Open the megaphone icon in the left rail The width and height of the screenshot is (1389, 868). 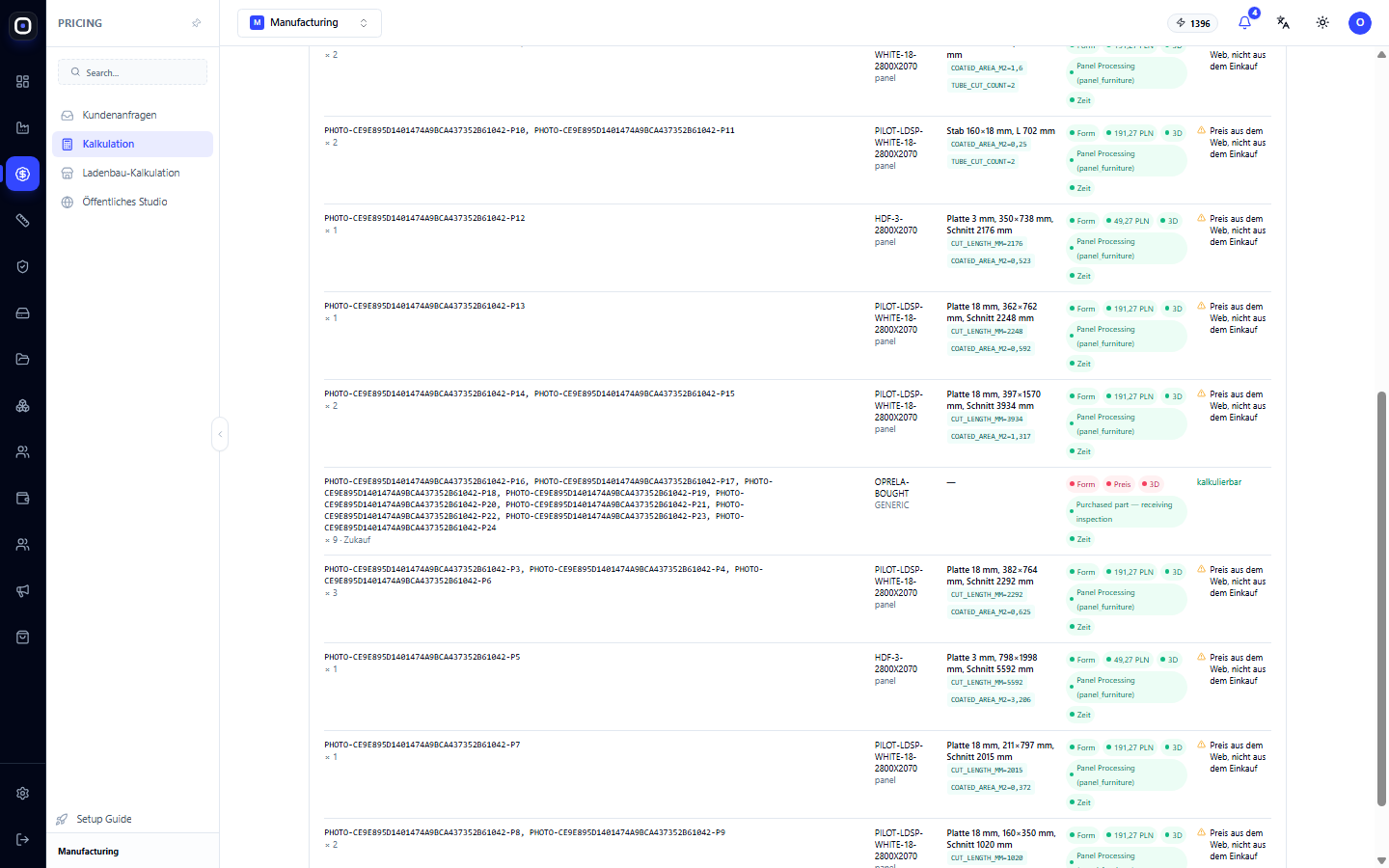coord(23,591)
